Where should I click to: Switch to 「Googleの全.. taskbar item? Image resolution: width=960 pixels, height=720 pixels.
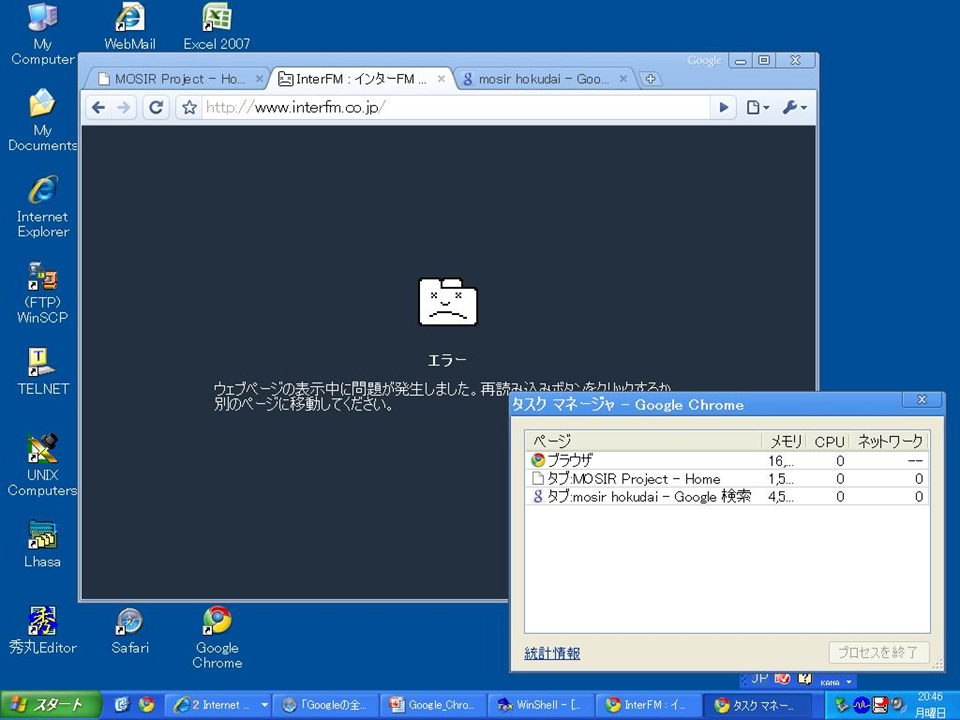[324, 705]
